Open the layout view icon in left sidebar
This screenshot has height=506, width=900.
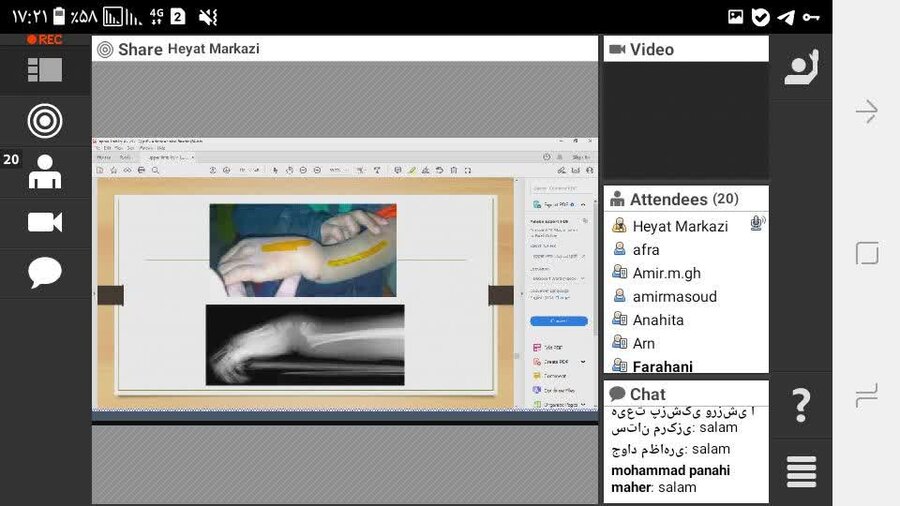pyautogui.click(x=45, y=70)
